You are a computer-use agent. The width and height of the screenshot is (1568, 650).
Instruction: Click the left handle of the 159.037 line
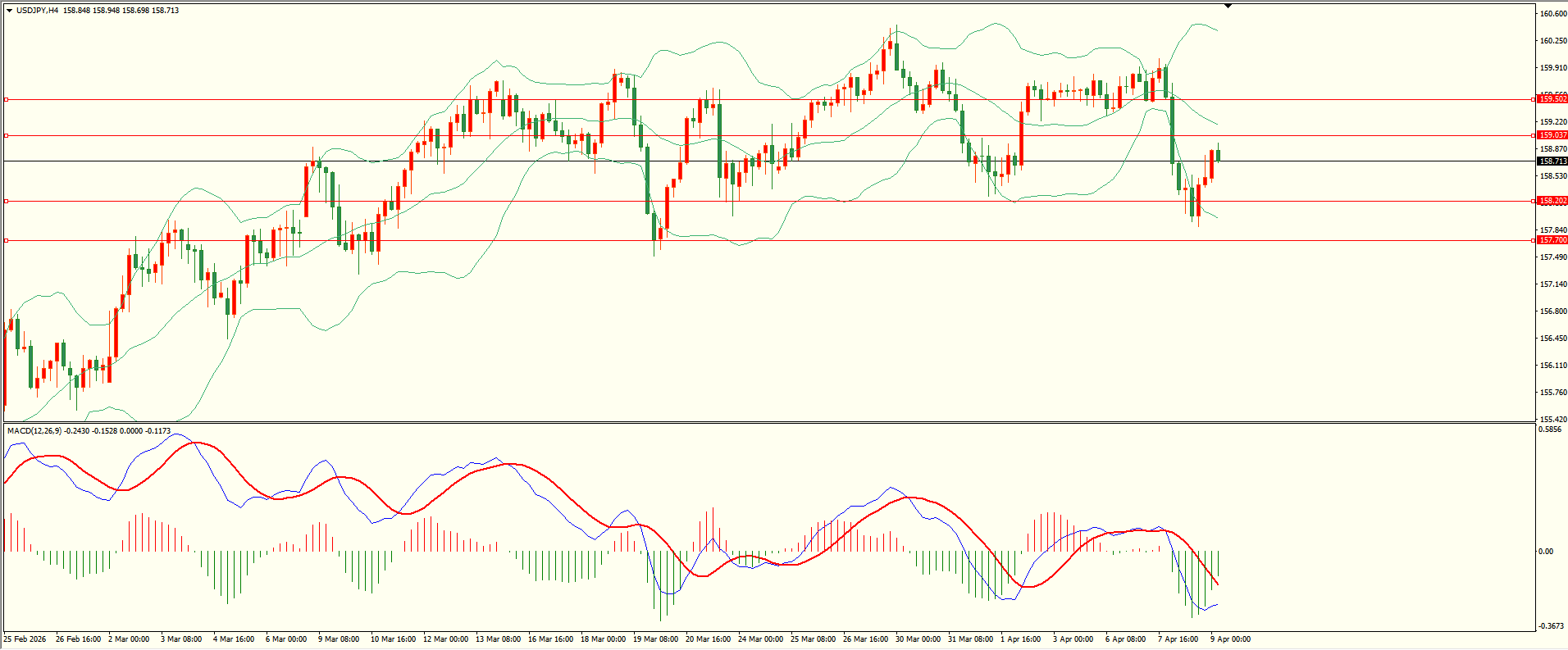tap(7, 135)
